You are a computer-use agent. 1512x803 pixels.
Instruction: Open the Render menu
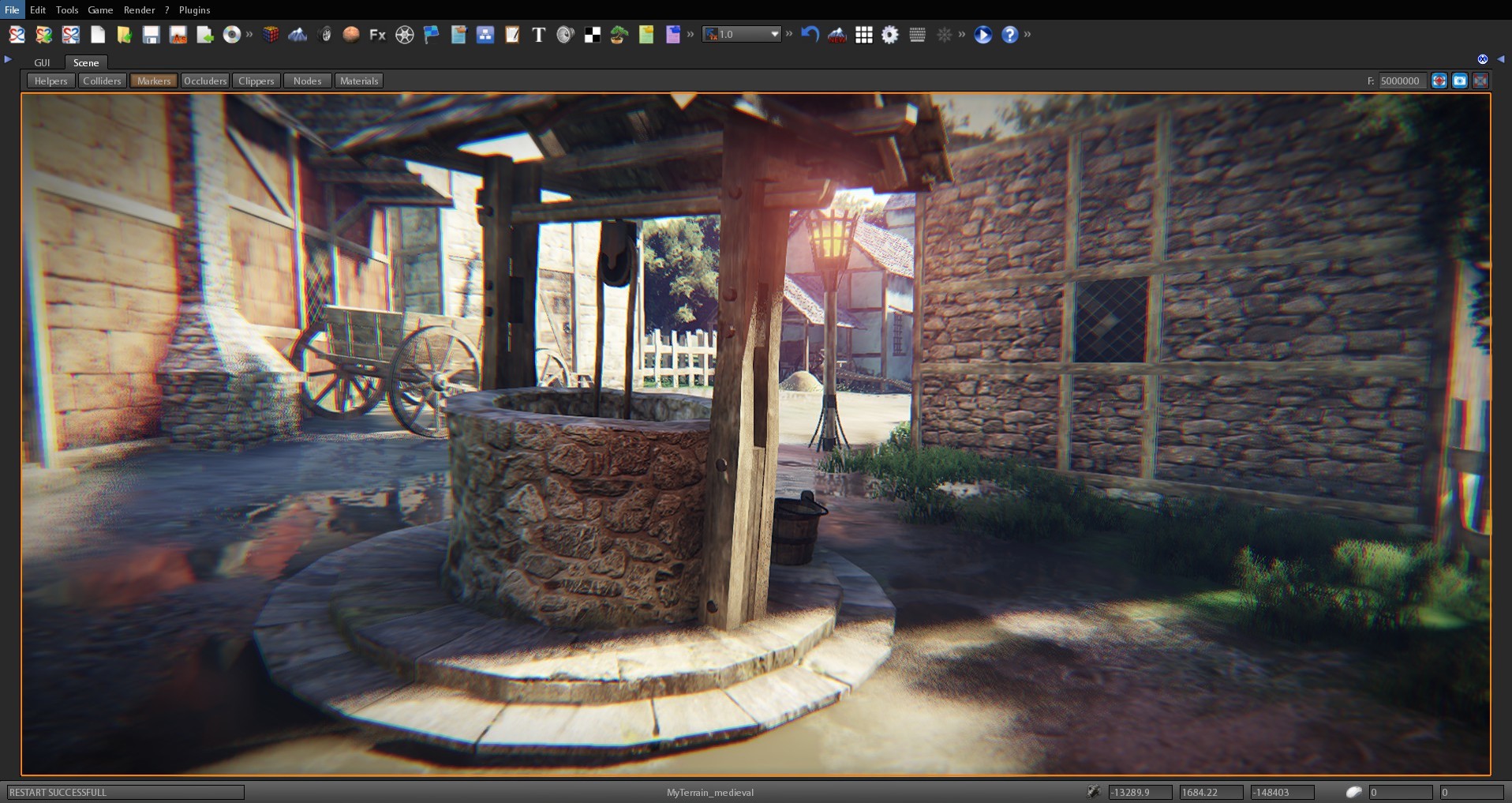pos(139,10)
